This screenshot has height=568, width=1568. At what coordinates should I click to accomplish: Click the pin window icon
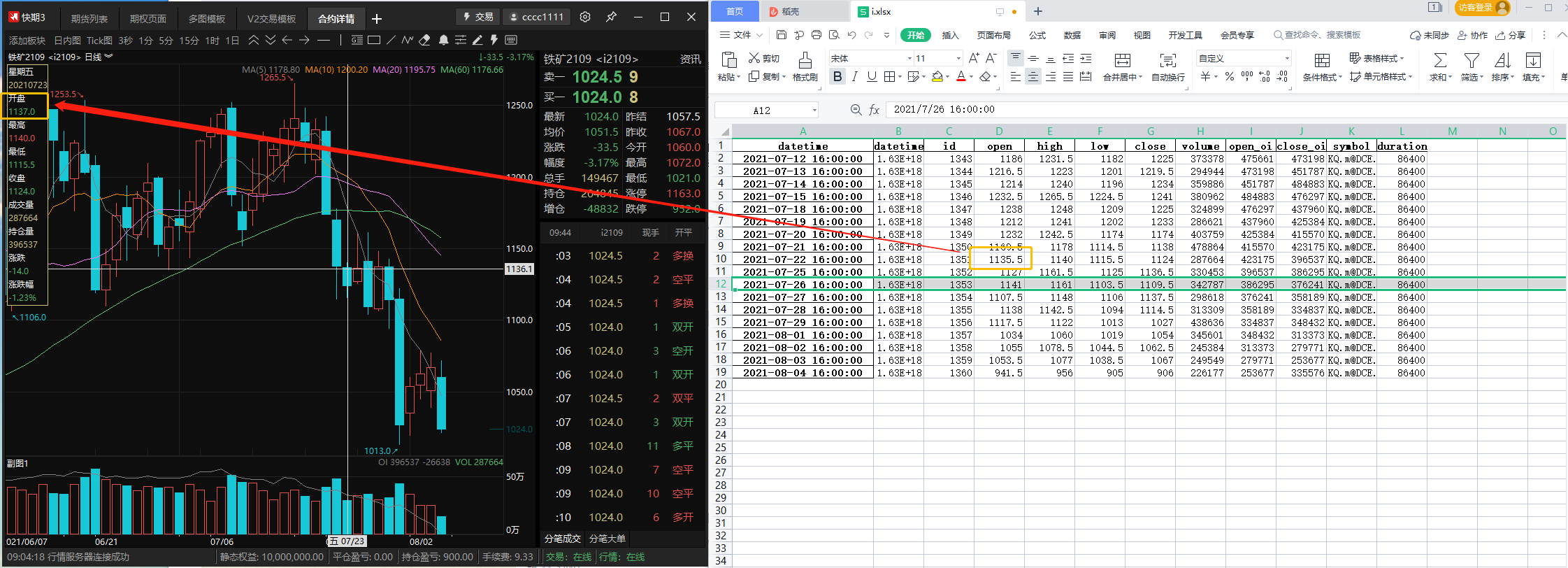[x=611, y=17]
